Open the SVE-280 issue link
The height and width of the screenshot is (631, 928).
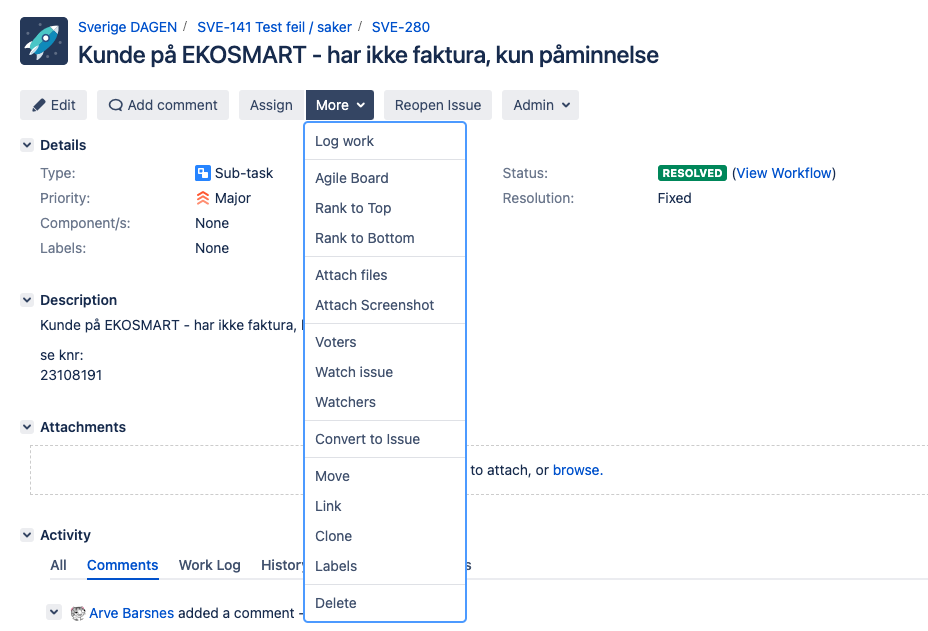pyautogui.click(x=401, y=27)
